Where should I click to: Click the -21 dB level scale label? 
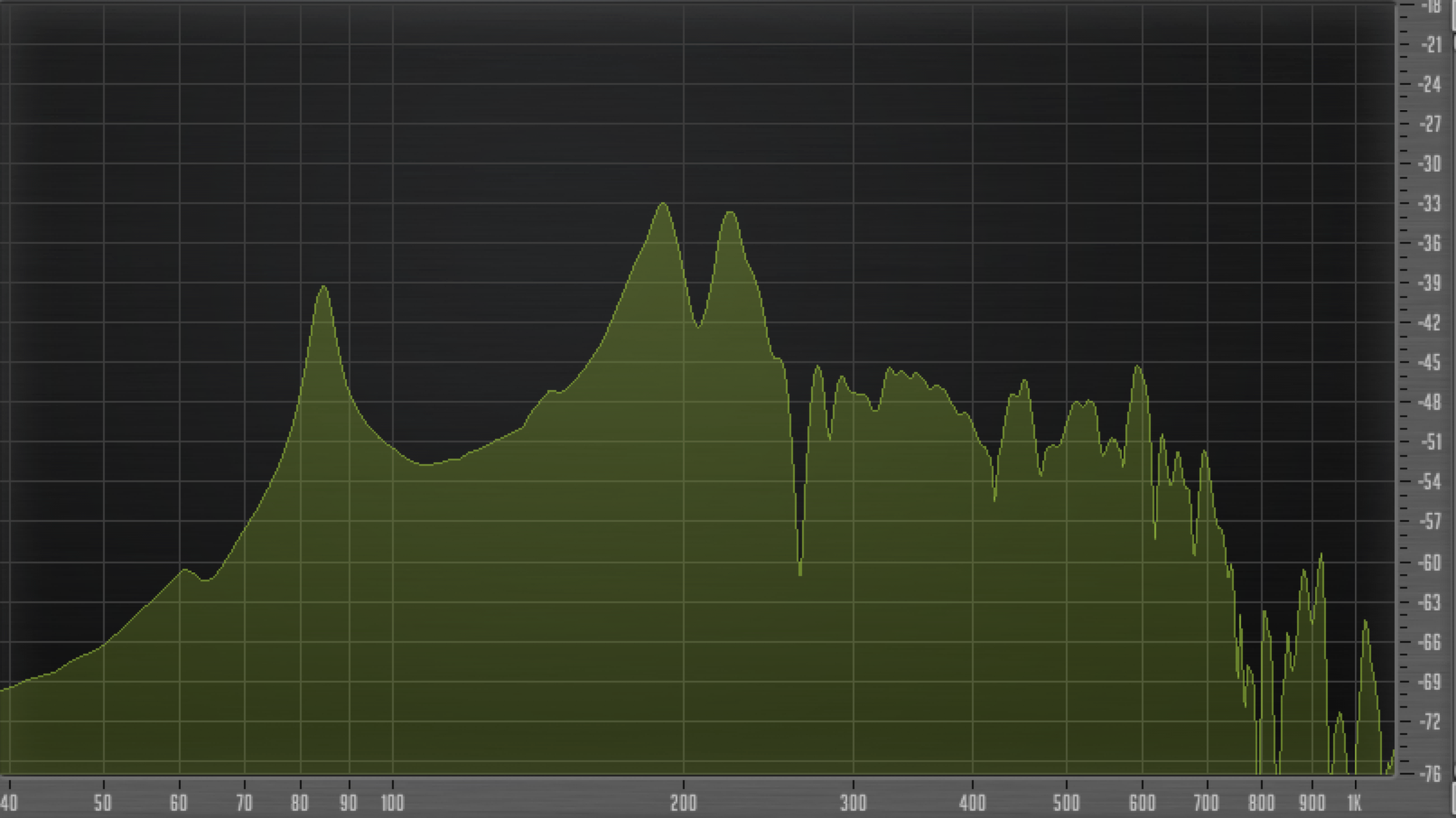[1430, 44]
